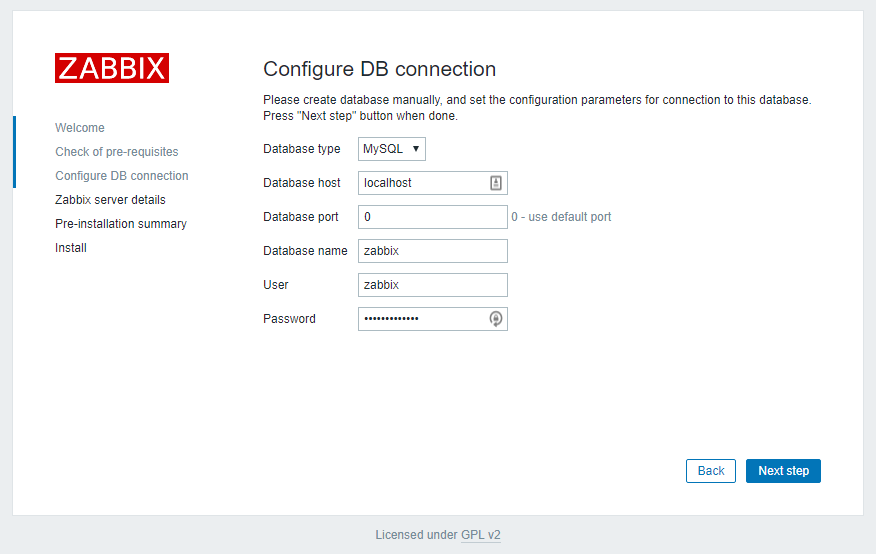Go to Welcome step

pyautogui.click(x=80, y=128)
